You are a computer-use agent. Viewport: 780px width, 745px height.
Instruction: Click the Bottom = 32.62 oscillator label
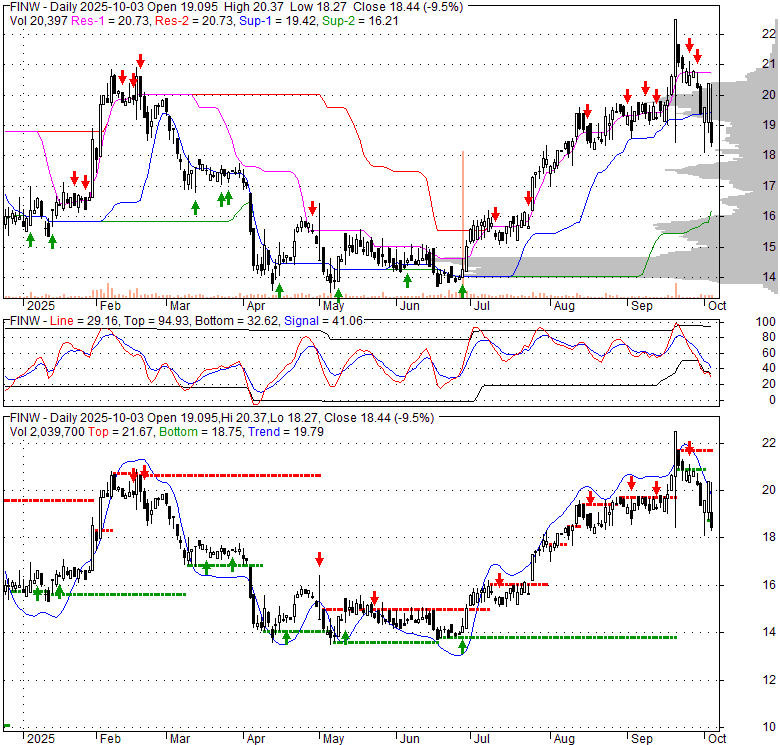[237, 321]
